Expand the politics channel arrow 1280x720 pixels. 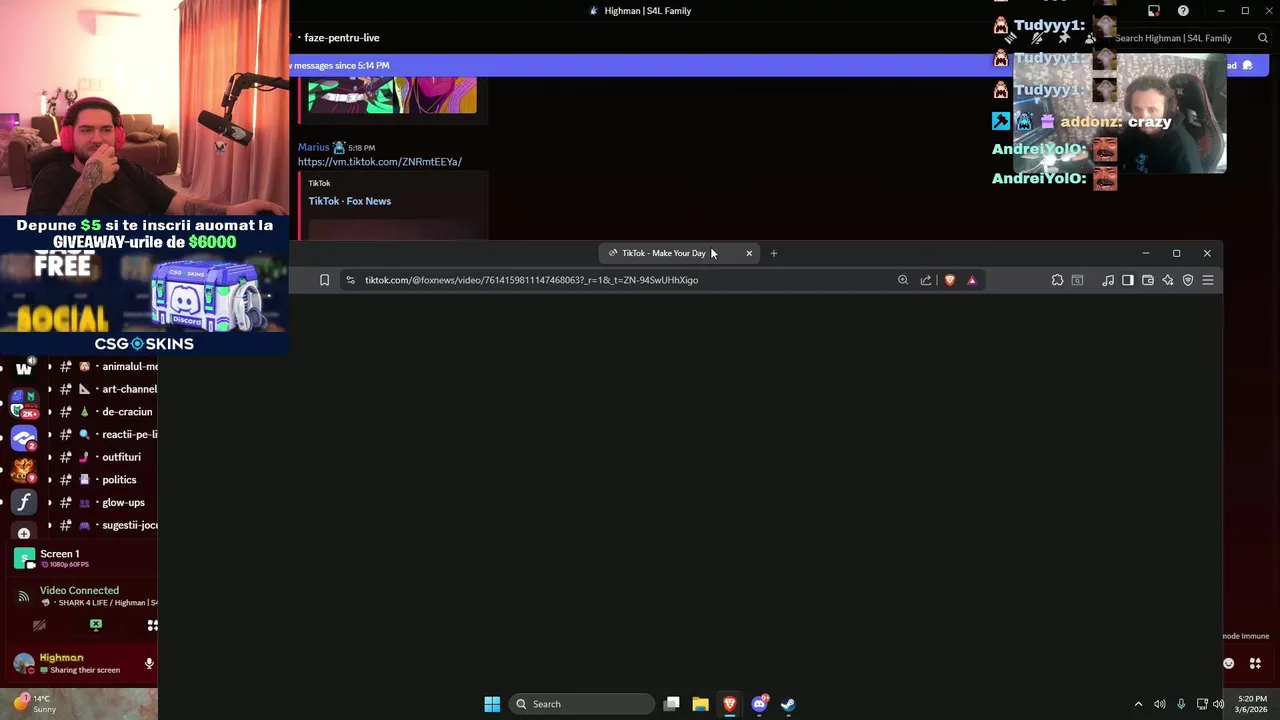[x=50, y=480]
